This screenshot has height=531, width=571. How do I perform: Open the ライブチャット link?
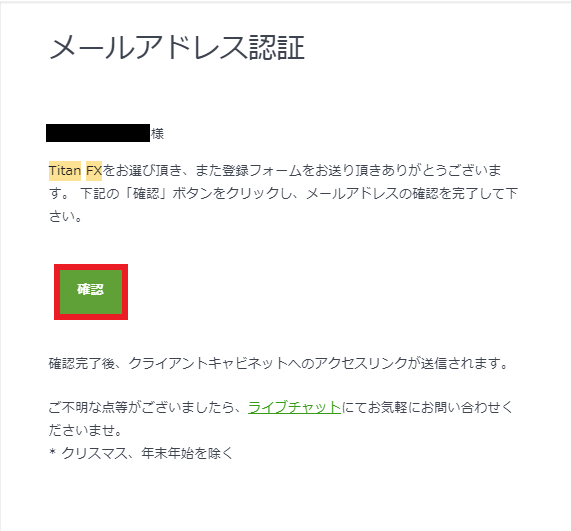[x=294, y=407]
